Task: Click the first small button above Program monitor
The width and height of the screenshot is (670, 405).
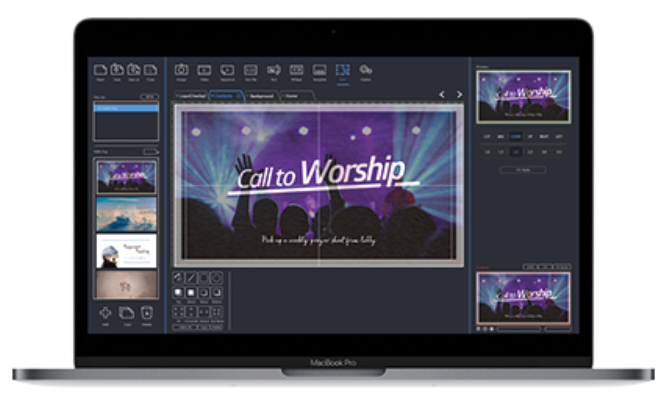Action: click(x=530, y=267)
